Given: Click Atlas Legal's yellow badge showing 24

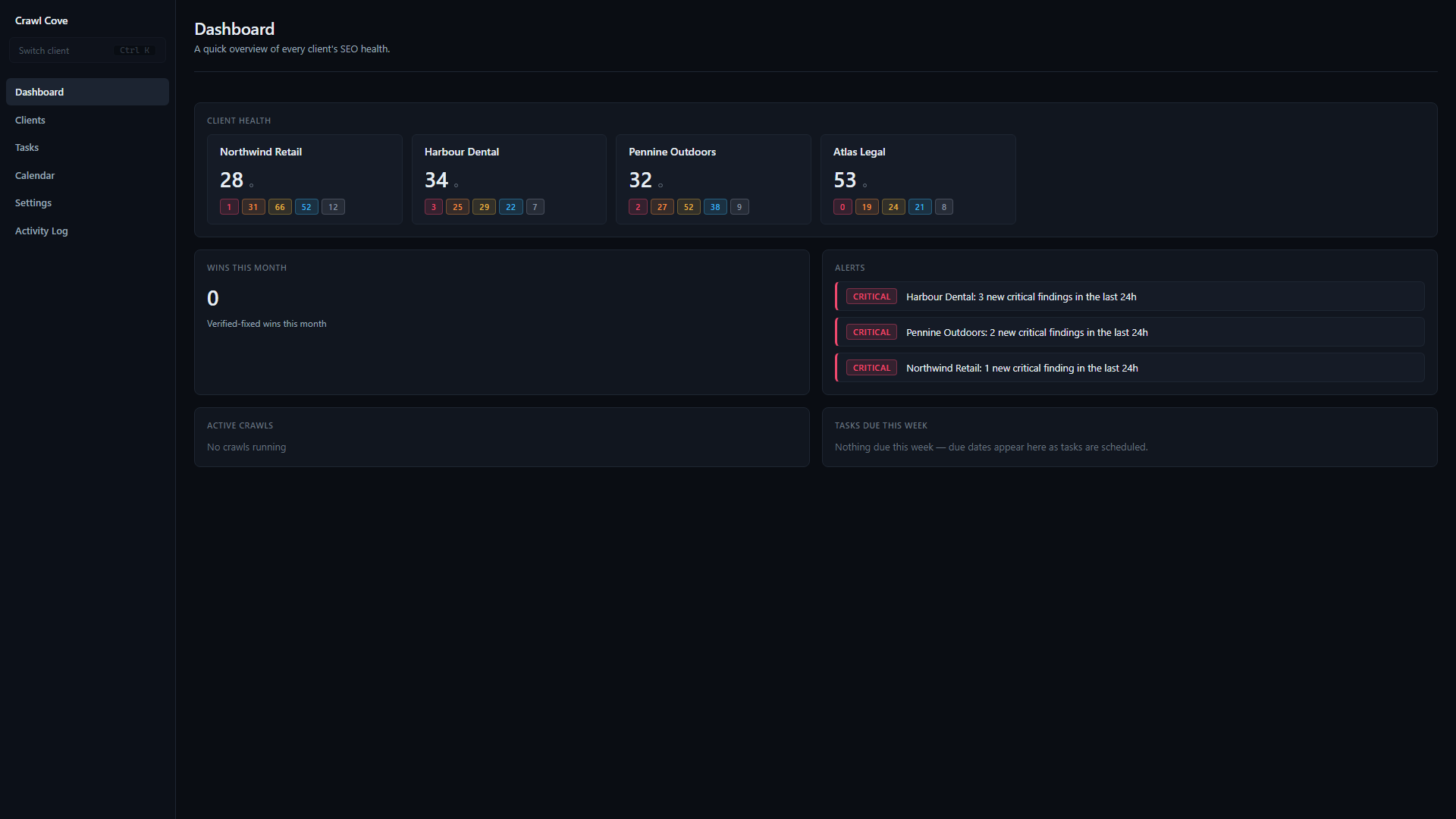Looking at the screenshot, I should (893, 207).
